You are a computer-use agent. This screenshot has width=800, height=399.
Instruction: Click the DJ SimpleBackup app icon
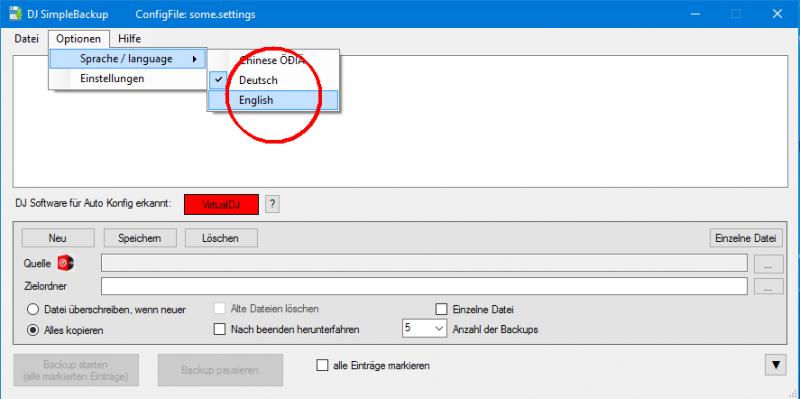(x=15, y=14)
